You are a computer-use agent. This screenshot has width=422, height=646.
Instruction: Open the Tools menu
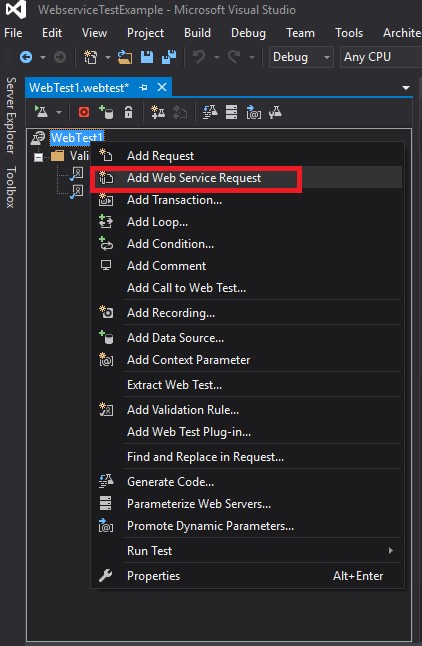click(x=349, y=33)
